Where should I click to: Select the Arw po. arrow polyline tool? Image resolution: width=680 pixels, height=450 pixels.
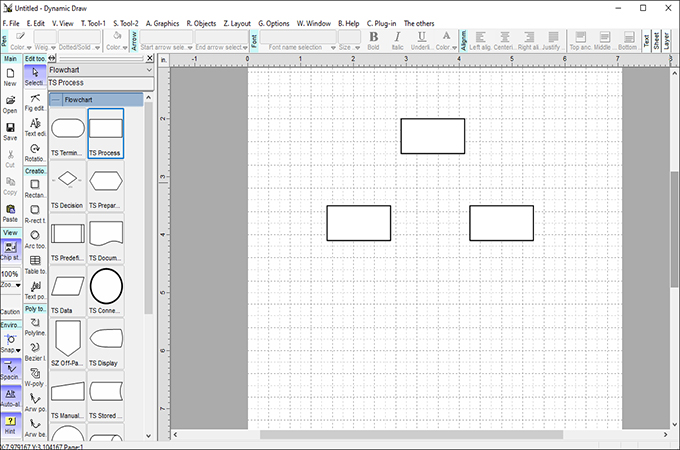coord(35,403)
